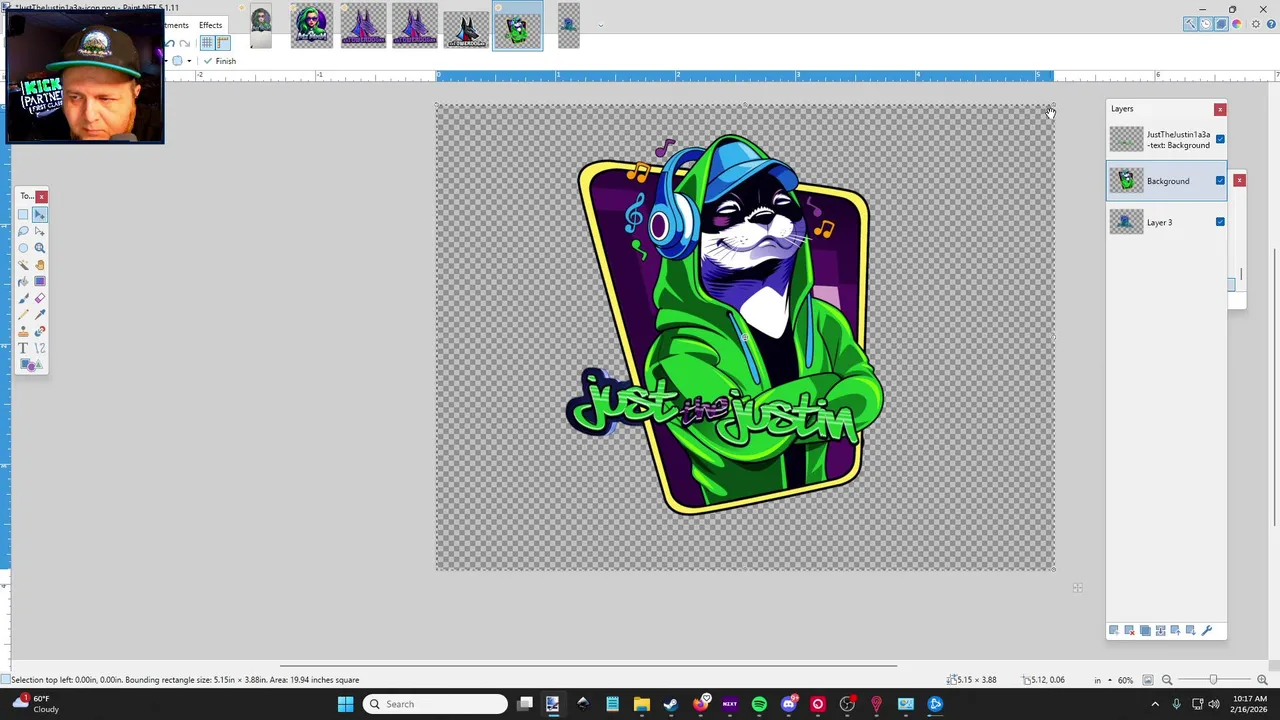The height and width of the screenshot is (720, 1280).
Task: Merge the layer down
Action: (x=1160, y=630)
